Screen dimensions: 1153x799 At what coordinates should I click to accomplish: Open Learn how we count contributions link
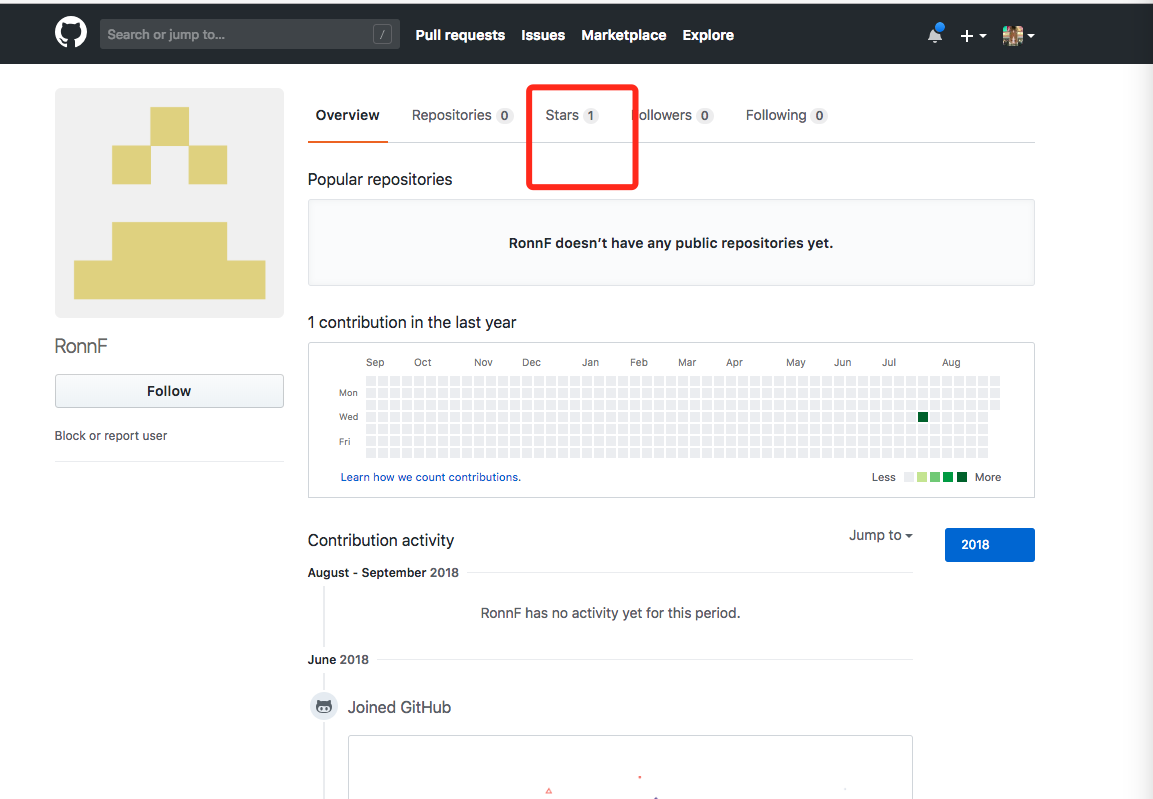pyautogui.click(x=430, y=477)
